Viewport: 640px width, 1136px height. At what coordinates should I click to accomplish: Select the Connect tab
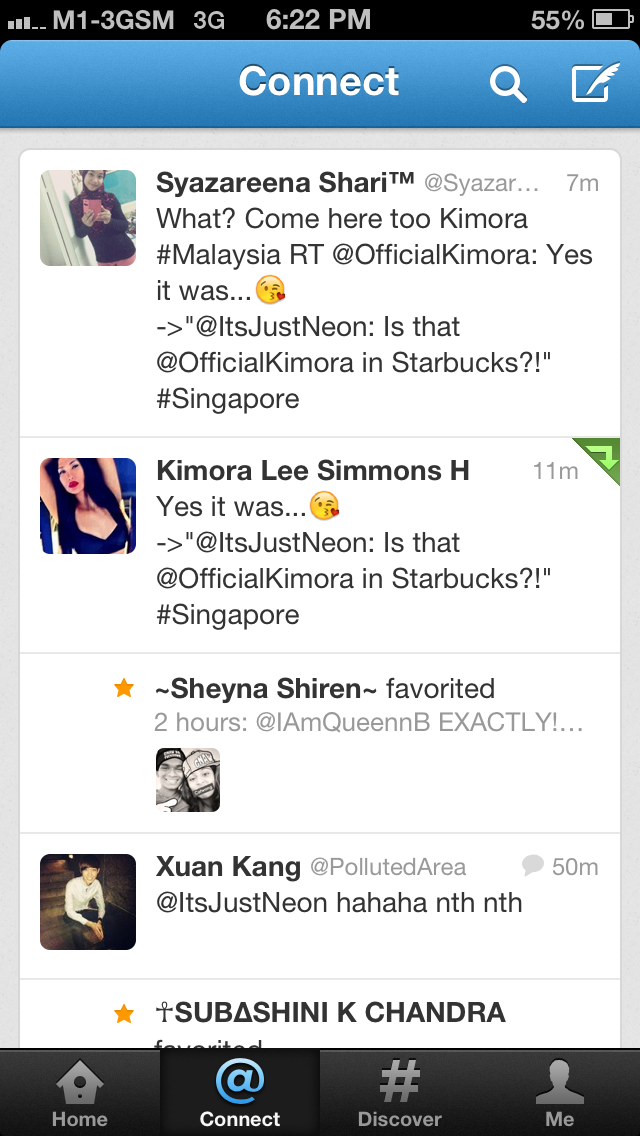240,1093
